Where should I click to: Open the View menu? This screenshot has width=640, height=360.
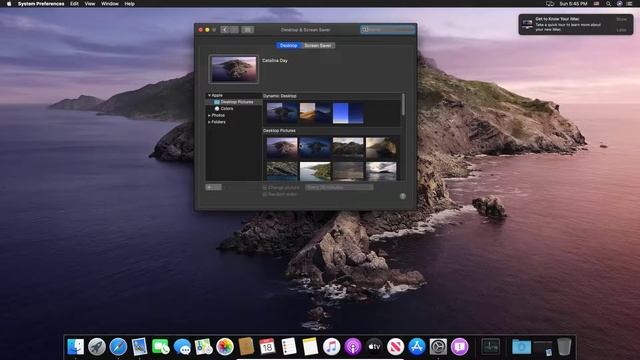click(90, 4)
